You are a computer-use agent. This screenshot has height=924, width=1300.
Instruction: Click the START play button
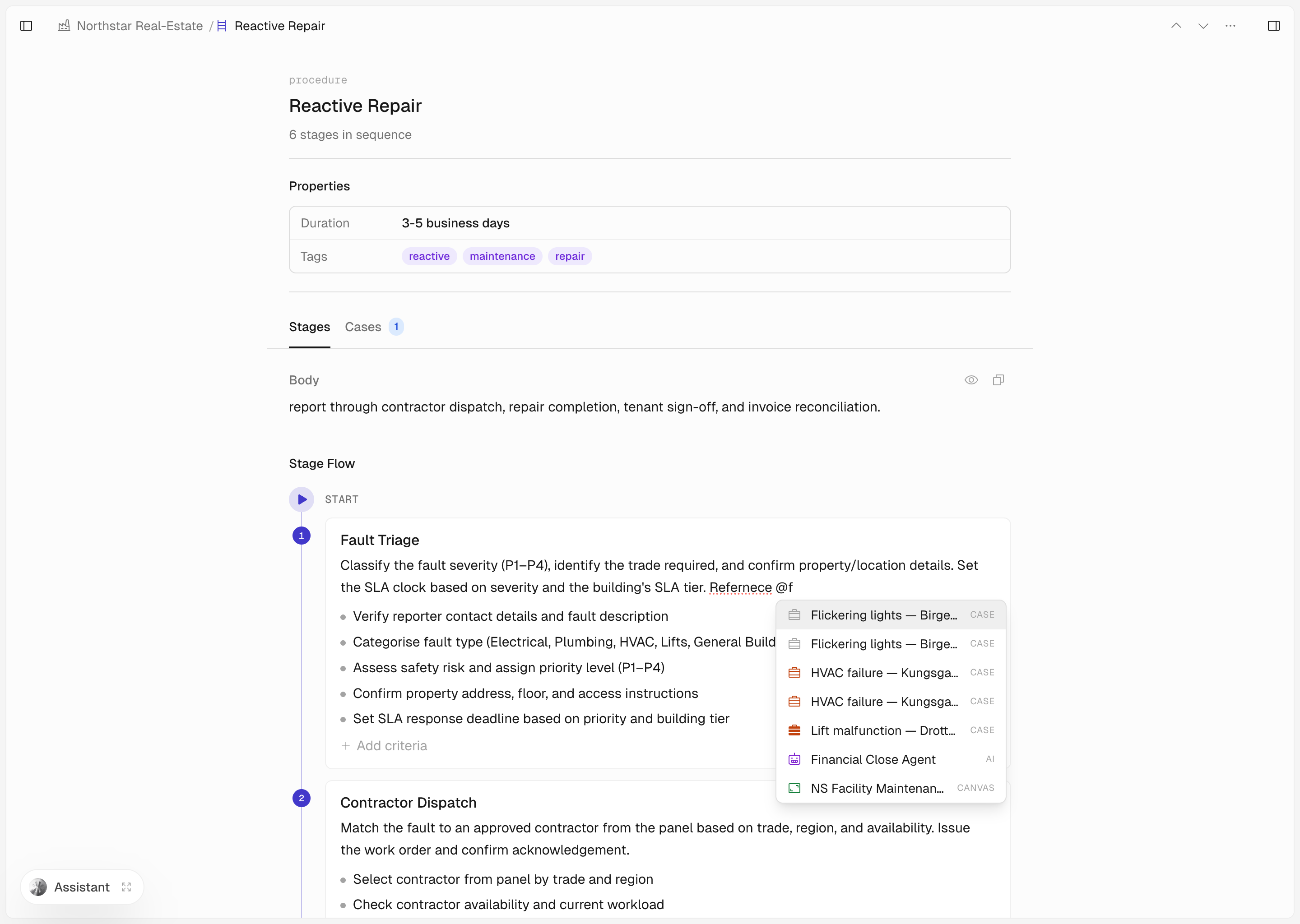click(302, 499)
